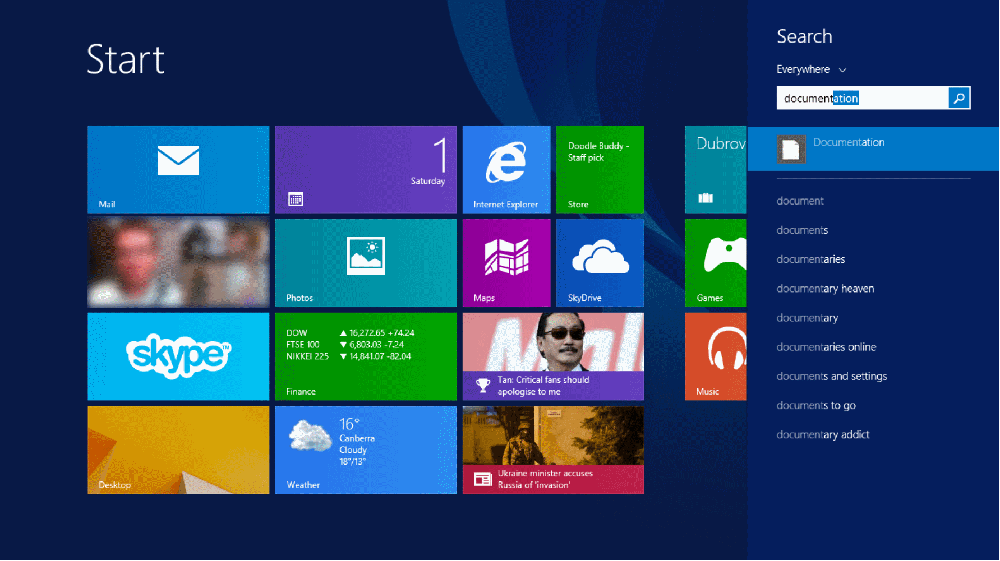Image resolution: width=1000 pixels, height=561 pixels.
Task: Select the 'document' search suggestion
Action: 800,201
